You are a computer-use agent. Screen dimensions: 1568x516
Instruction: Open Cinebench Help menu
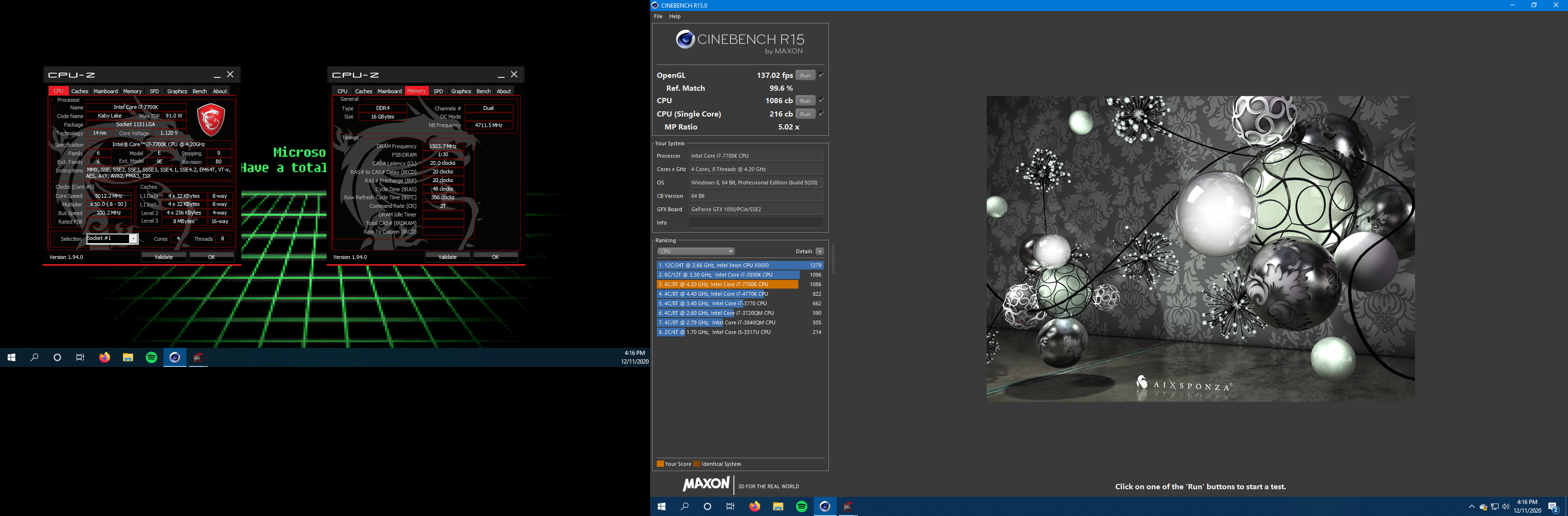click(675, 16)
